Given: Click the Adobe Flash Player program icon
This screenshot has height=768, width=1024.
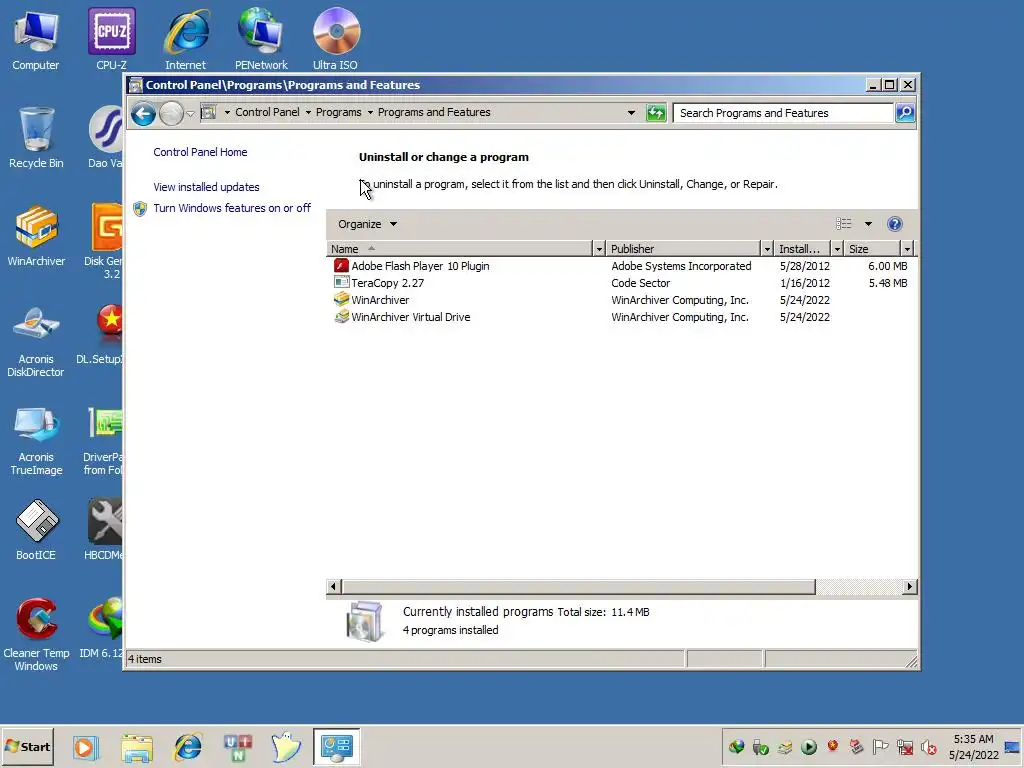Looking at the screenshot, I should [341, 266].
